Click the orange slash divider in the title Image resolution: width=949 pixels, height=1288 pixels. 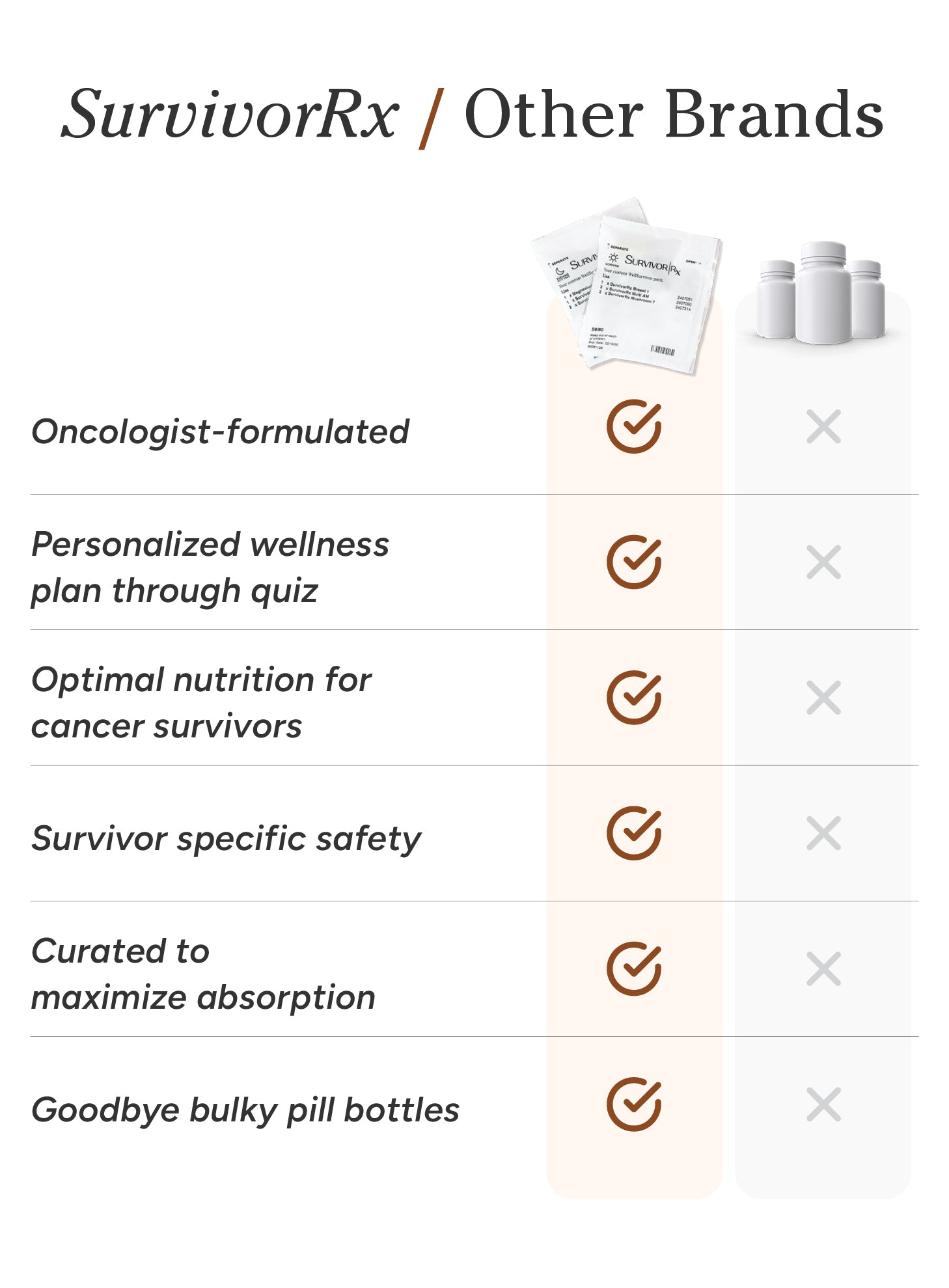click(432, 117)
